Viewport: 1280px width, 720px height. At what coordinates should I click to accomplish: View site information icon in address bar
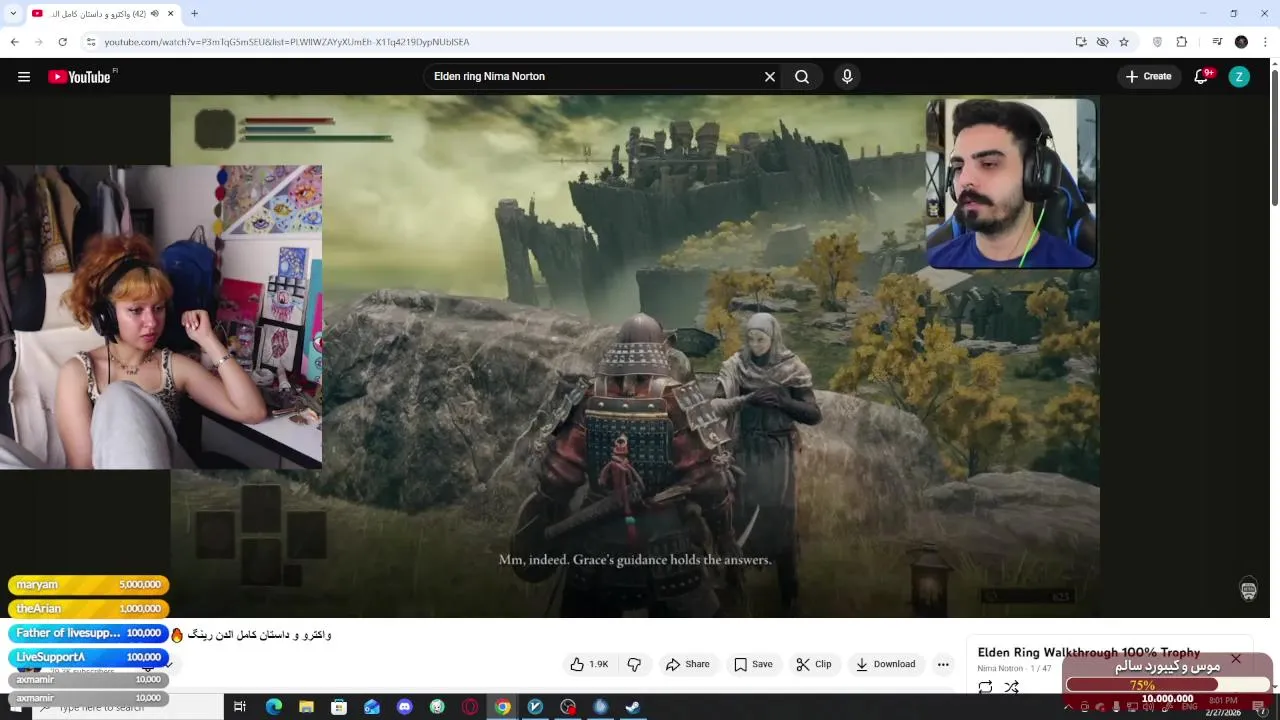90,42
